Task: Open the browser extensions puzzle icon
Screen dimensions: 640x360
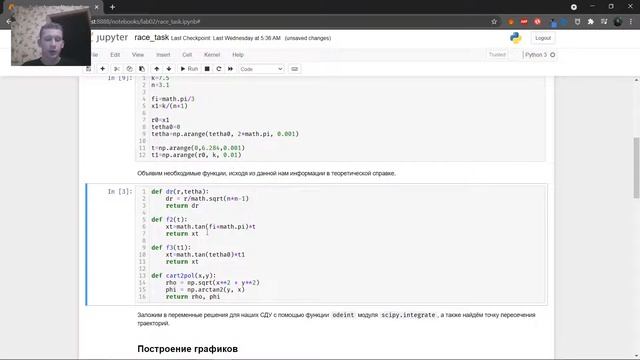Action: click(591, 22)
